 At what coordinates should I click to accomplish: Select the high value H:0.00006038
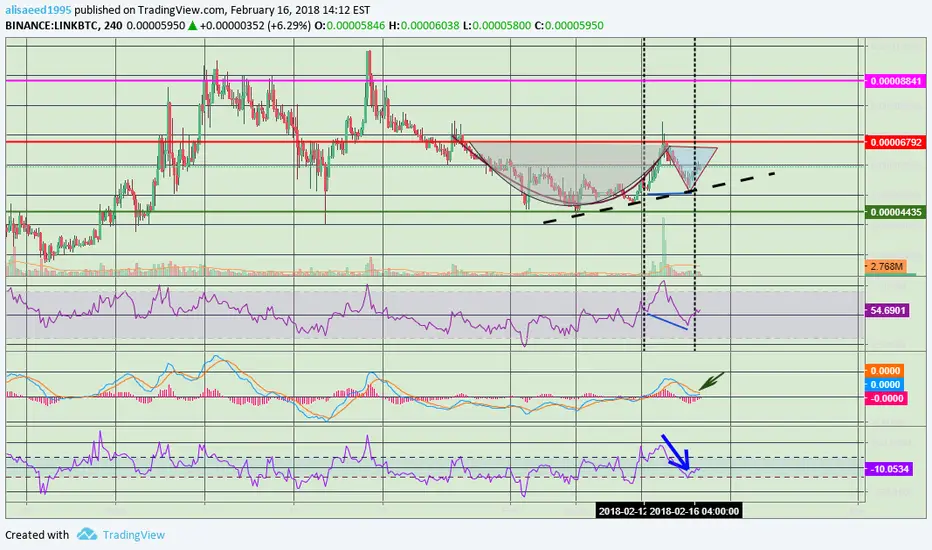coord(424,26)
